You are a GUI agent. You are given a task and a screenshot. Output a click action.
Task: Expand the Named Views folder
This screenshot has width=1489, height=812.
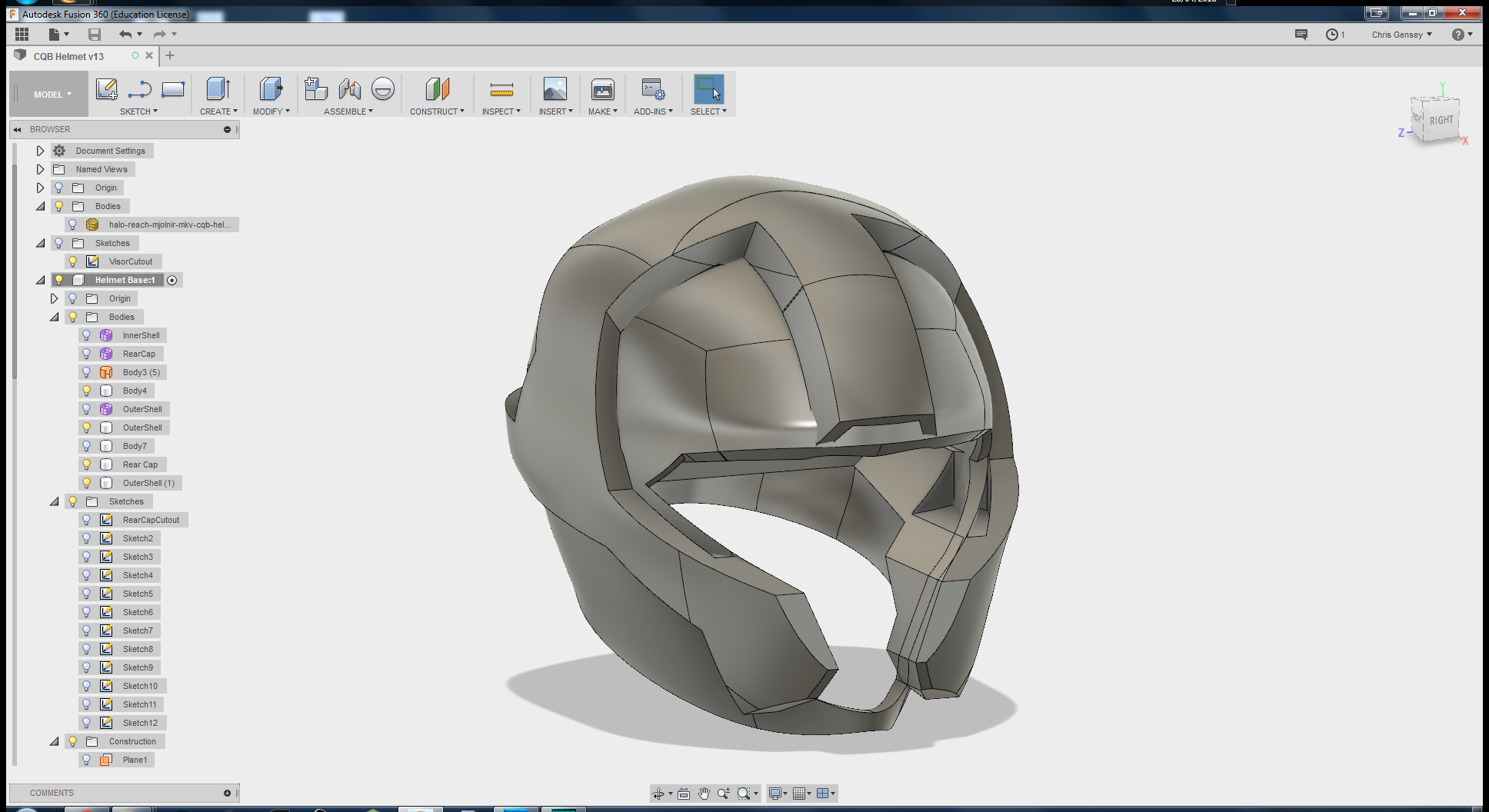[x=40, y=169]
